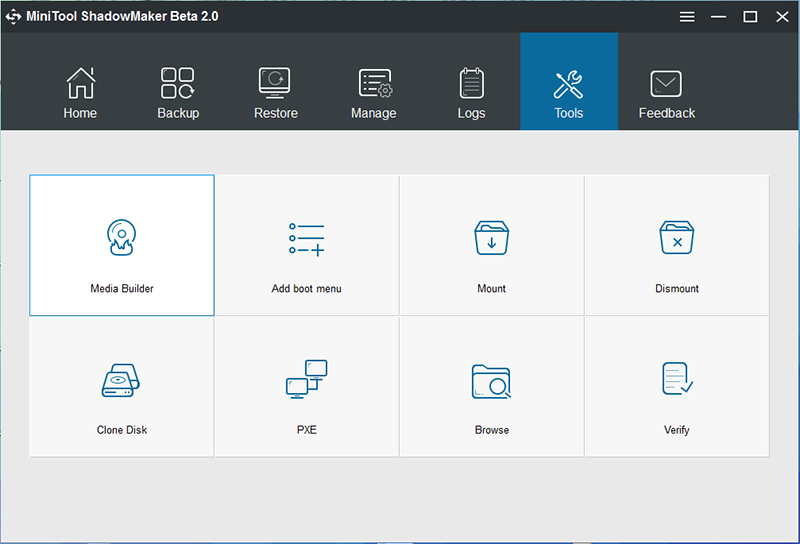Open the Verify image icon

tap(677, 380)
